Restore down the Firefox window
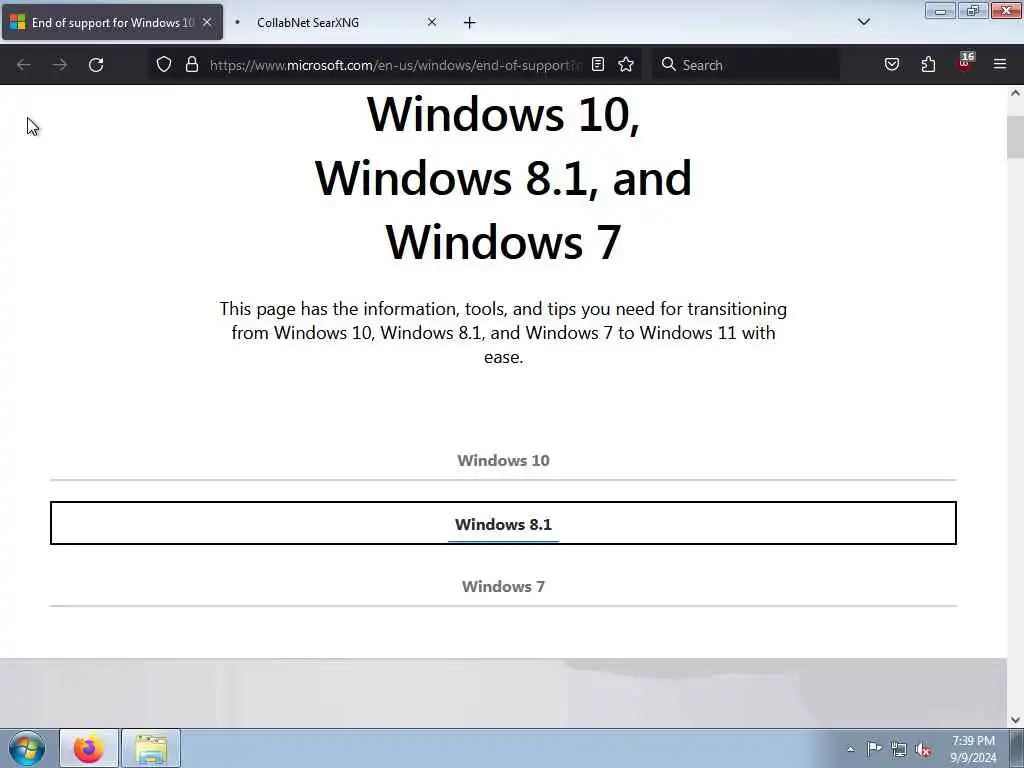1024x768 pixels. [972, 11]
